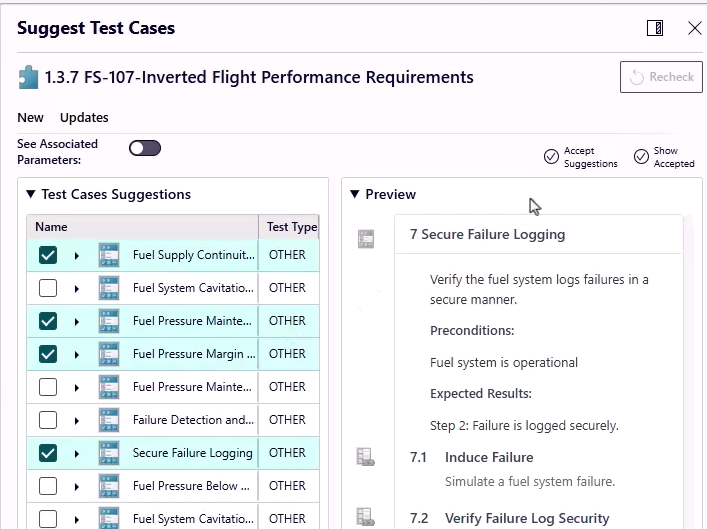Check the first Fuel System Cavitation checkbox
This screenshot has width=707, height=529.
click(48, 288)
